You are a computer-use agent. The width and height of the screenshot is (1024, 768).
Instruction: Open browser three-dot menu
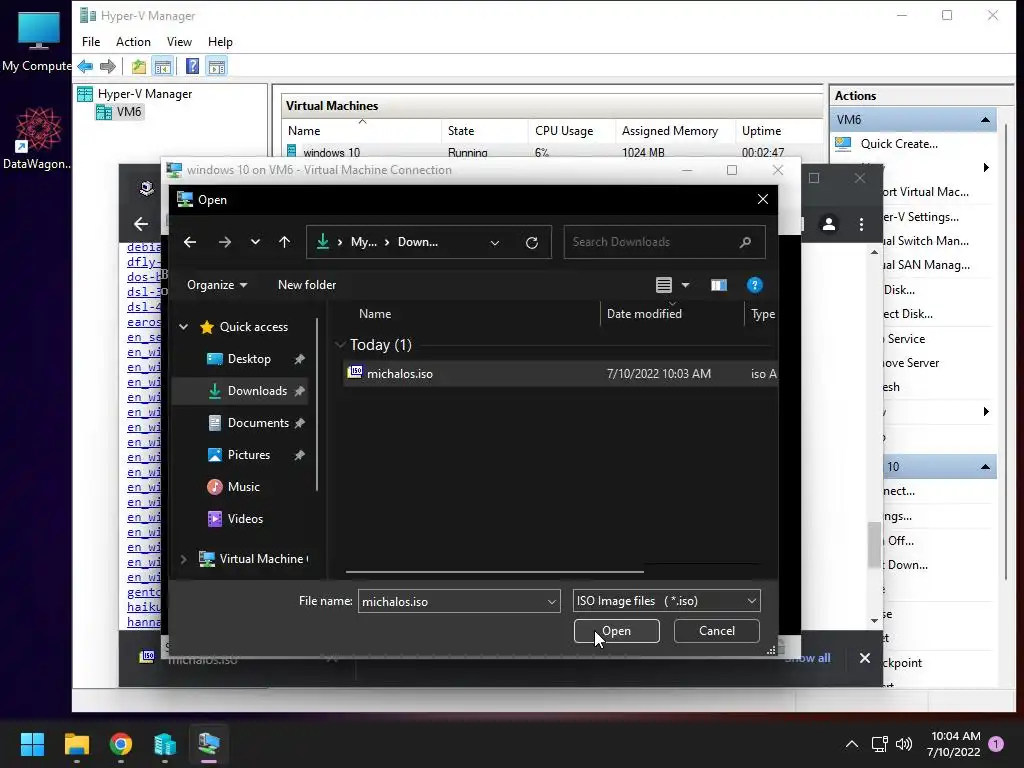coord(861,224)
